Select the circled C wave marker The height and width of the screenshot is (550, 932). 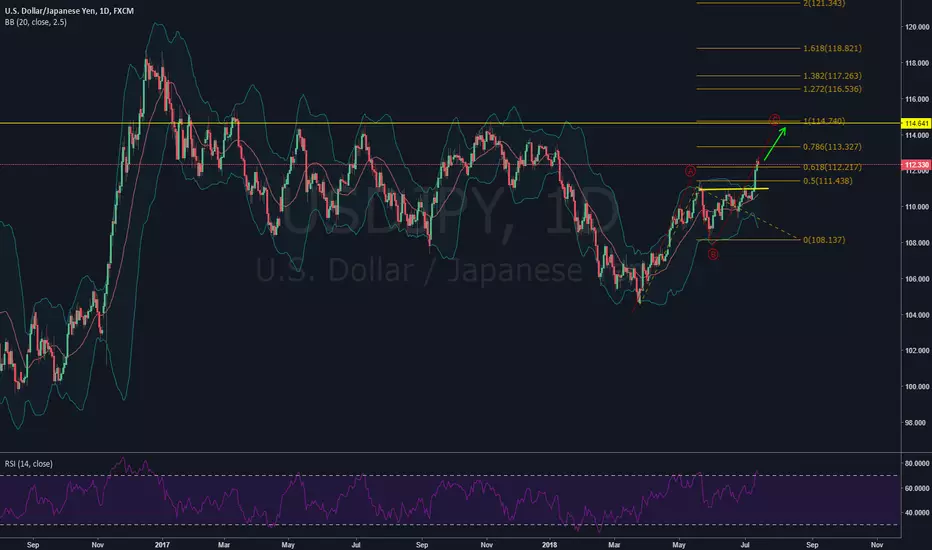click(774, 120)
